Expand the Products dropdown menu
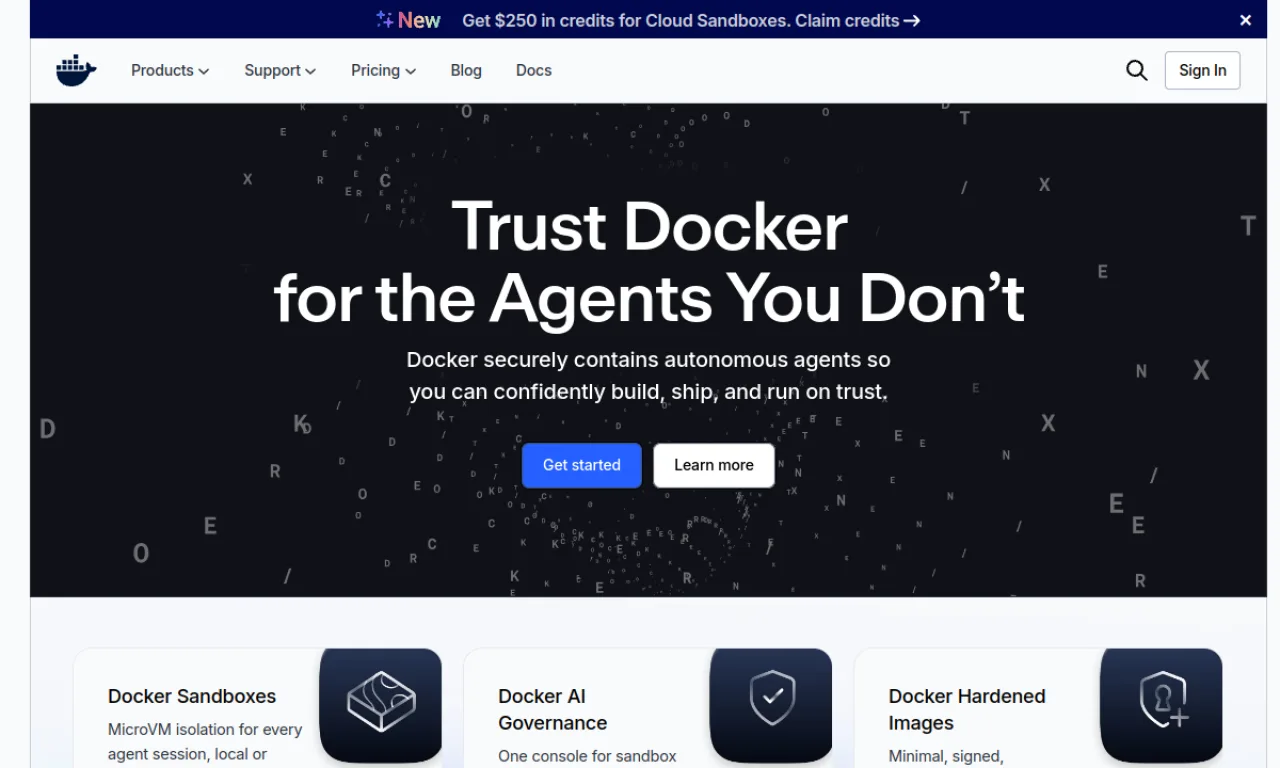The height and width of the screenshot is (768, 1280). [170, 70]
